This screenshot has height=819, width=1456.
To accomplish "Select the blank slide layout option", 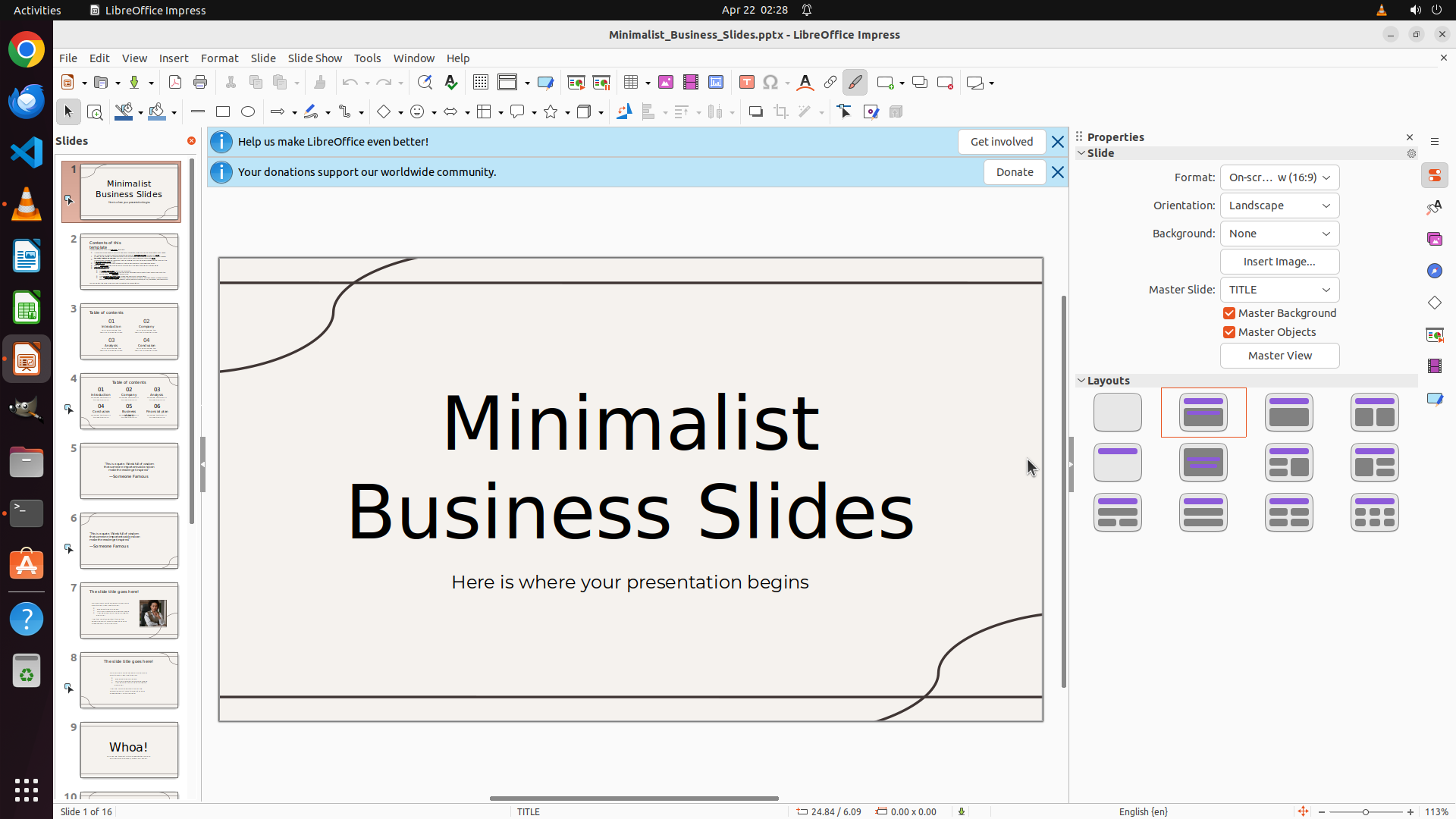I will [x=1117, y=413].
